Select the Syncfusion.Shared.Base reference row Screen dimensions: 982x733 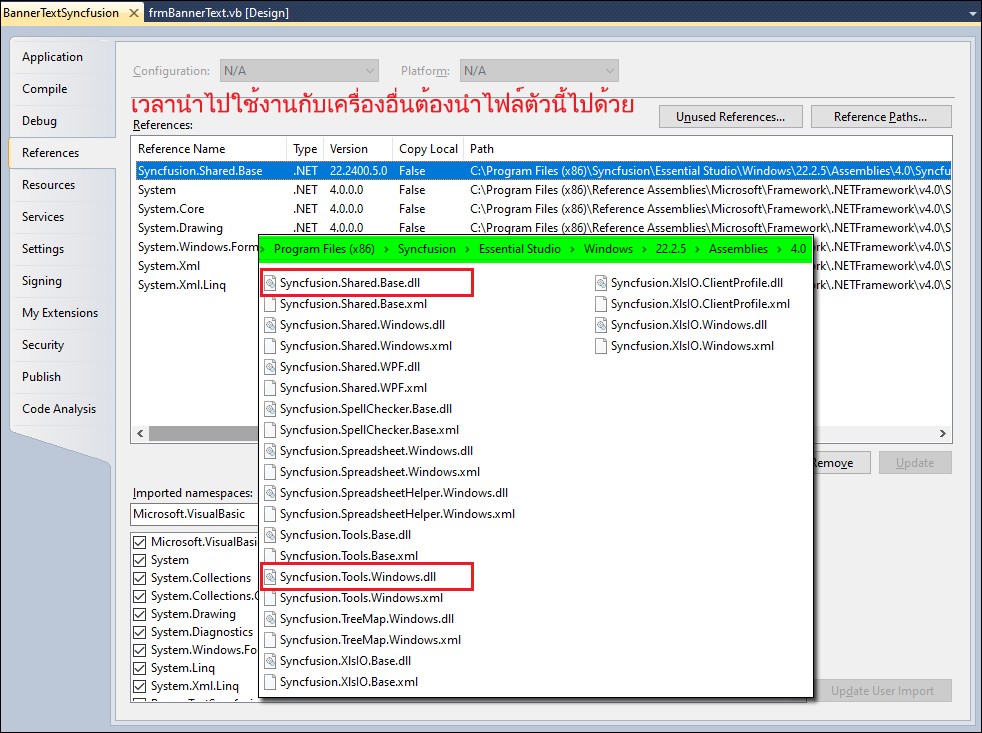(x=543, y=171)
